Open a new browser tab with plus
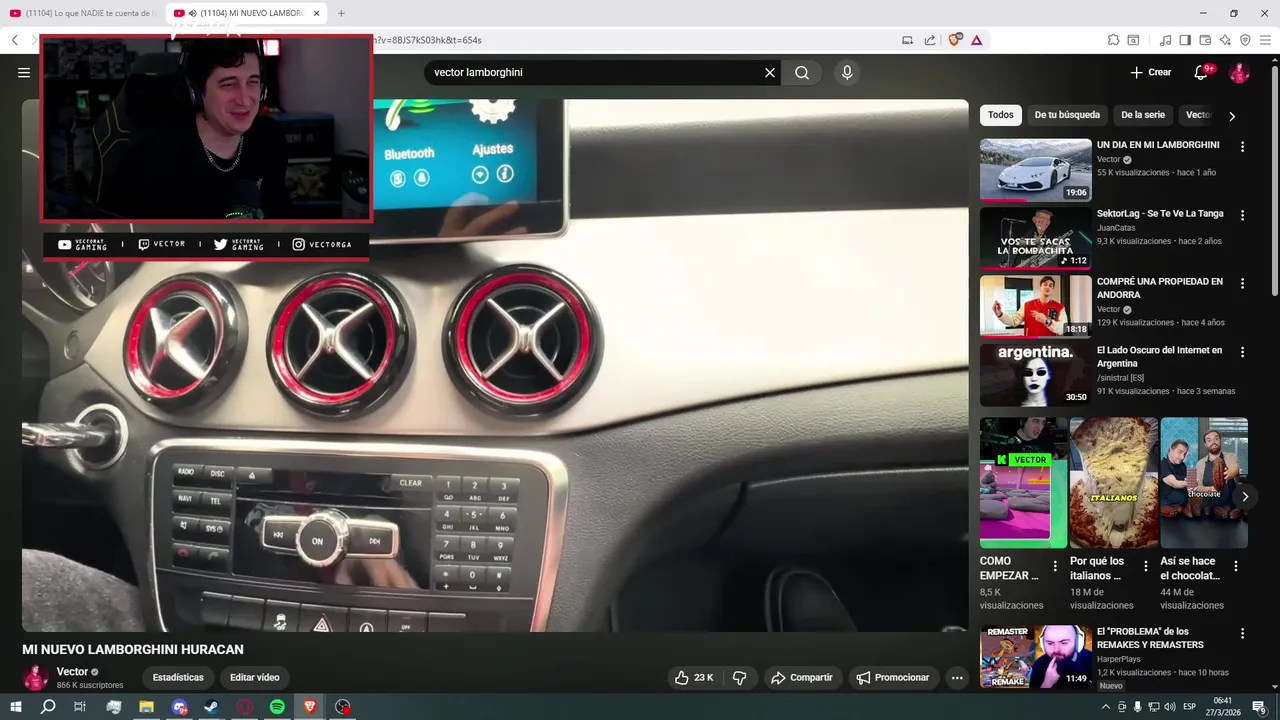Screen dimensions: 1280x720 pos(341,13)
